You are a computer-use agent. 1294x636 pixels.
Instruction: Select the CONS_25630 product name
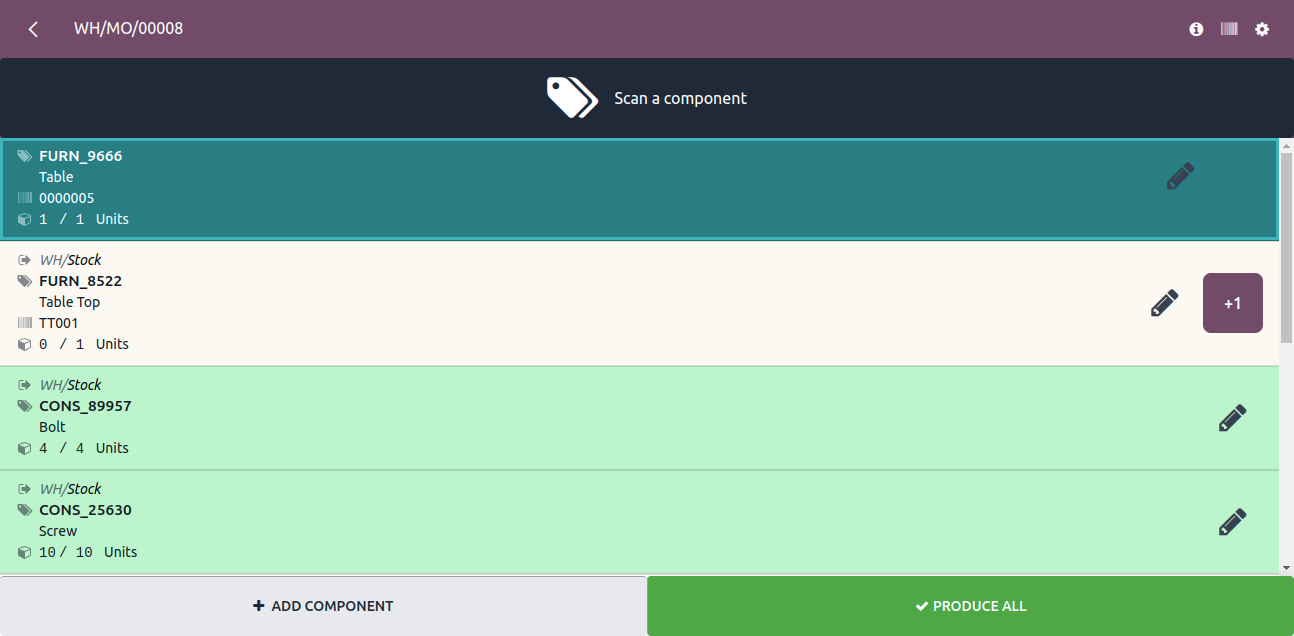(x=85, y=510)
